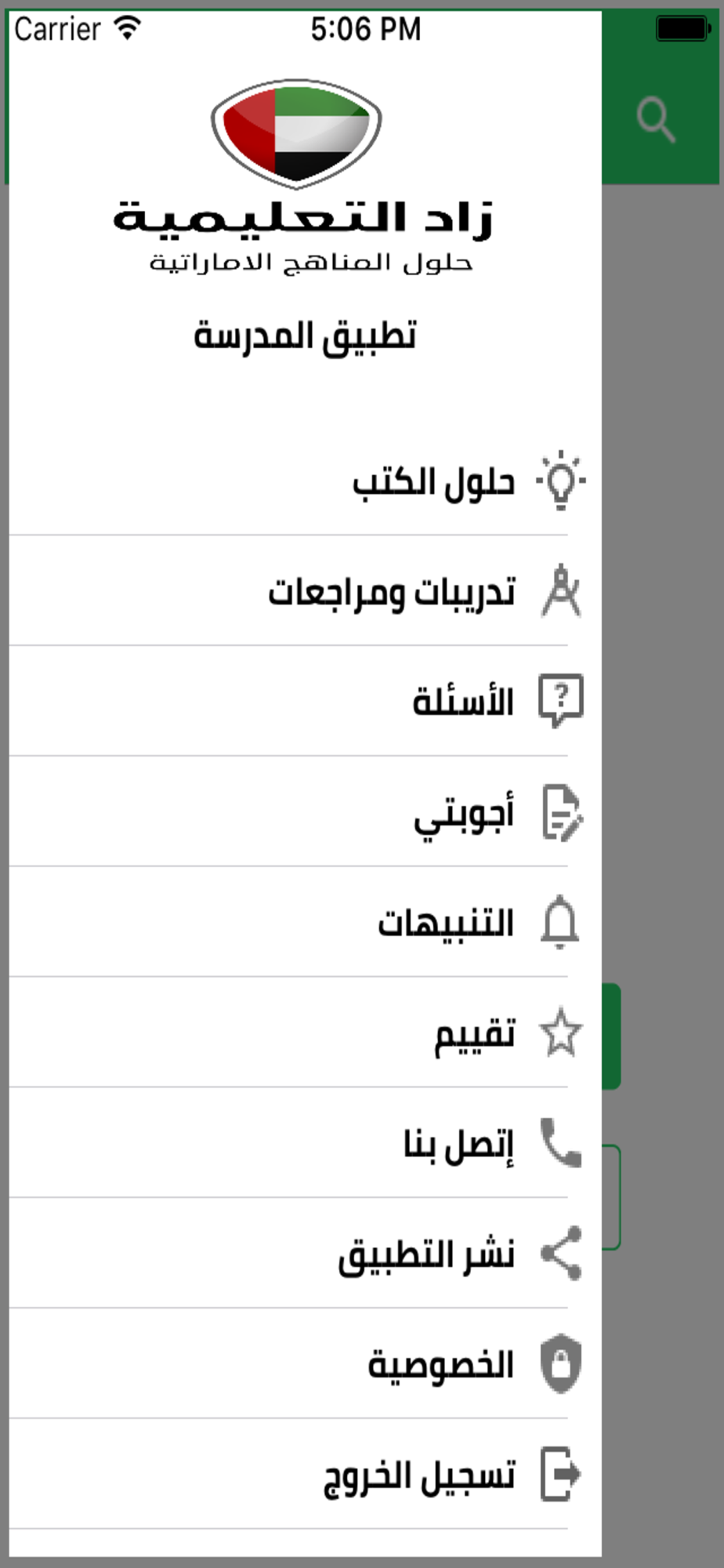Tap the question bubble icon

click(x=561, y=701)
